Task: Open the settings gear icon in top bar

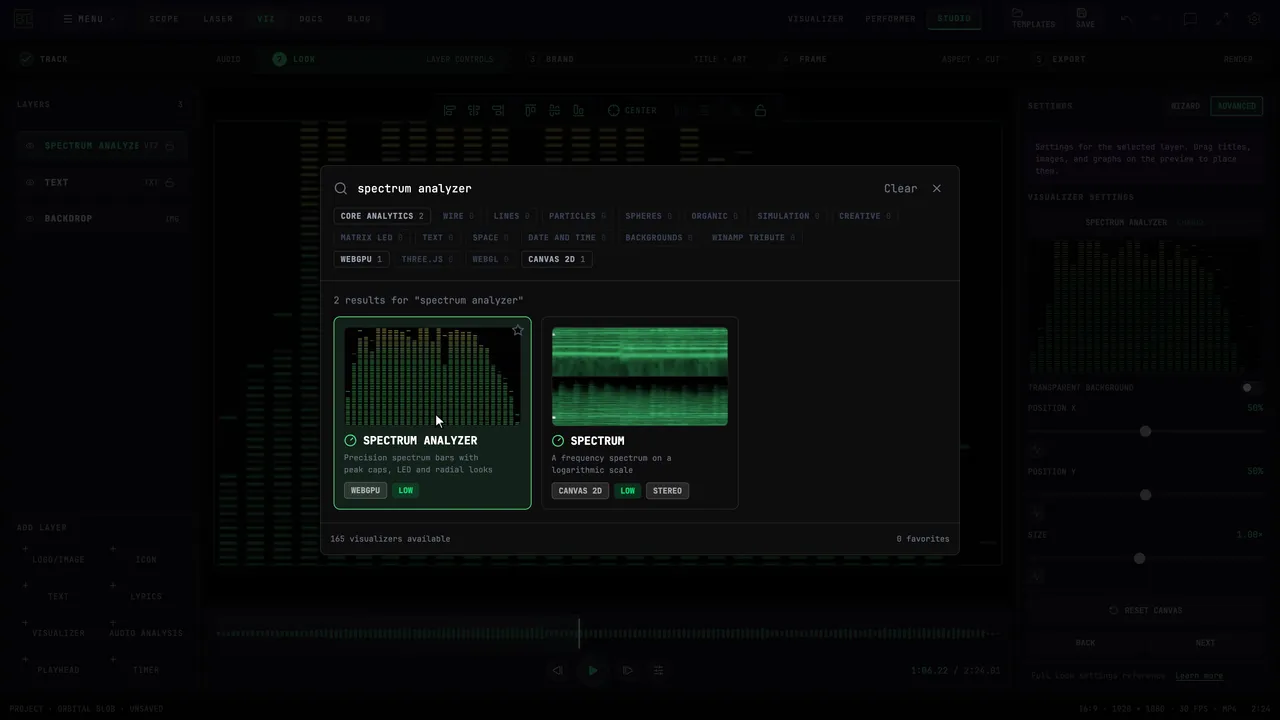Action: 1254,19
